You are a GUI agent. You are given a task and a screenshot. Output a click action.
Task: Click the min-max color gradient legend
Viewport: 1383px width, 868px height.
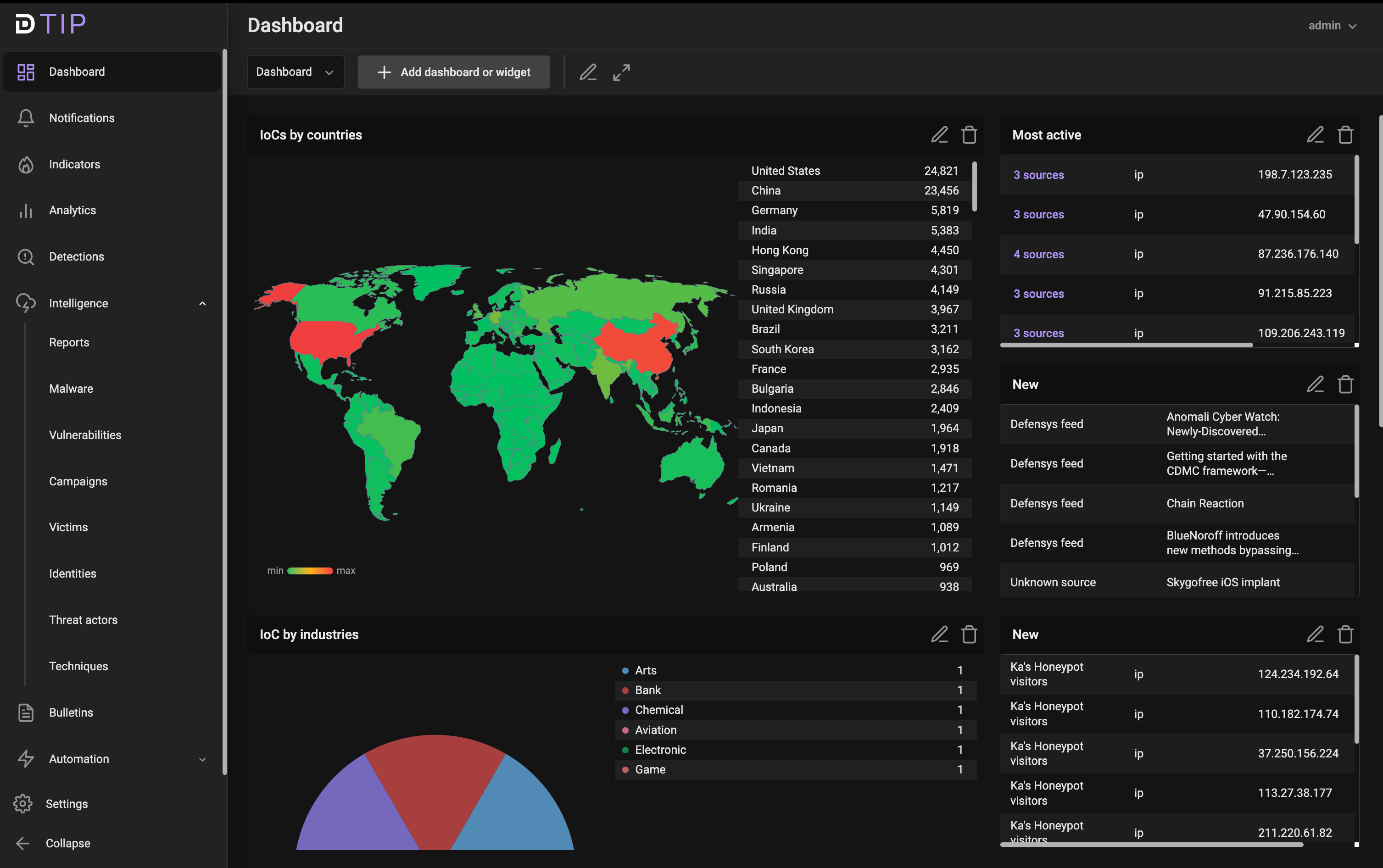point(310,571)
